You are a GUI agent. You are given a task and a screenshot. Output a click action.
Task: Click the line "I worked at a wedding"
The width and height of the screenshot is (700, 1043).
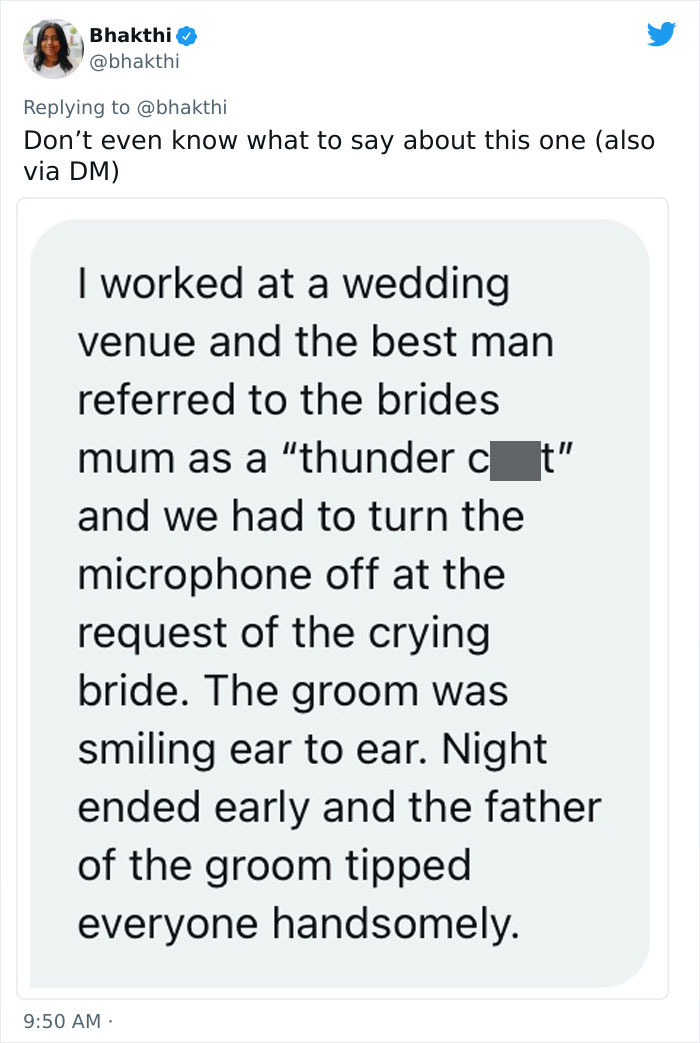[x=293, y=285]
